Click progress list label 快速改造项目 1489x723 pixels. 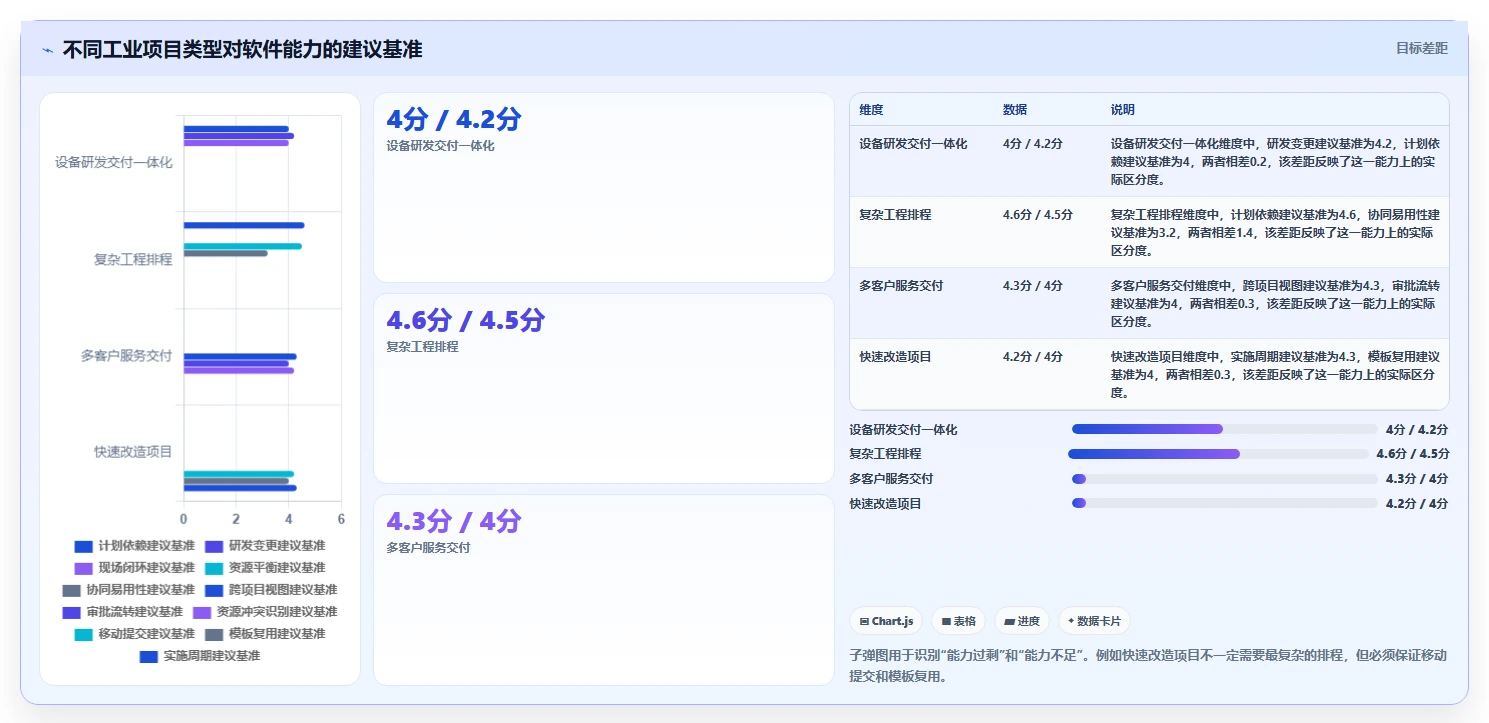point(886,503)
